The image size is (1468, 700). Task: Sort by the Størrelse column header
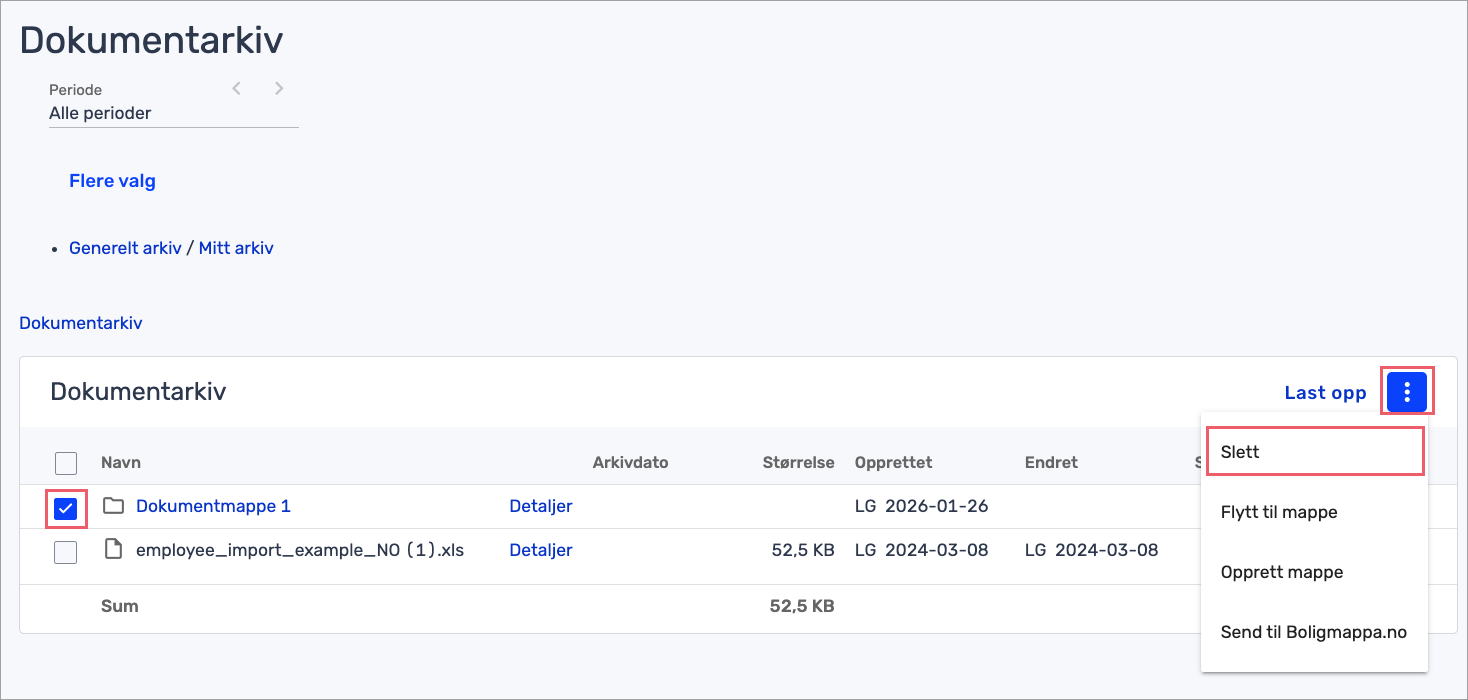pos(799,462)
